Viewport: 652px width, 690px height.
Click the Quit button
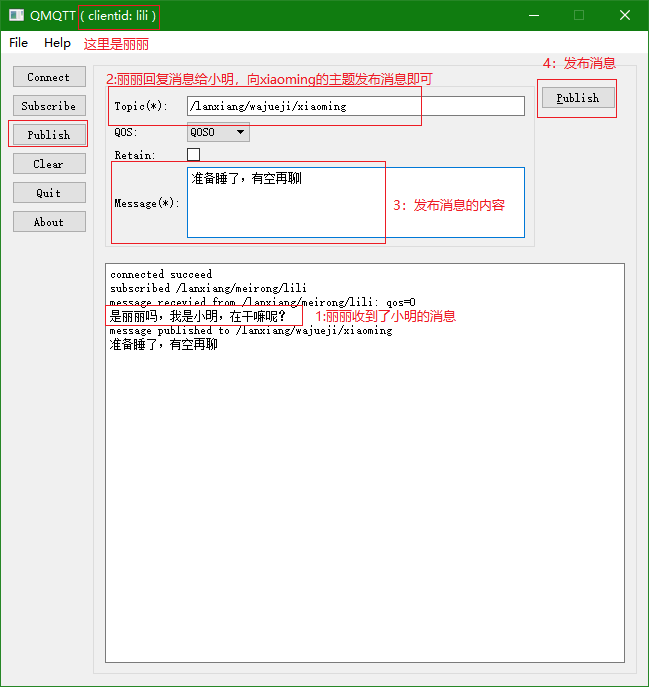(x=49, y=193)
